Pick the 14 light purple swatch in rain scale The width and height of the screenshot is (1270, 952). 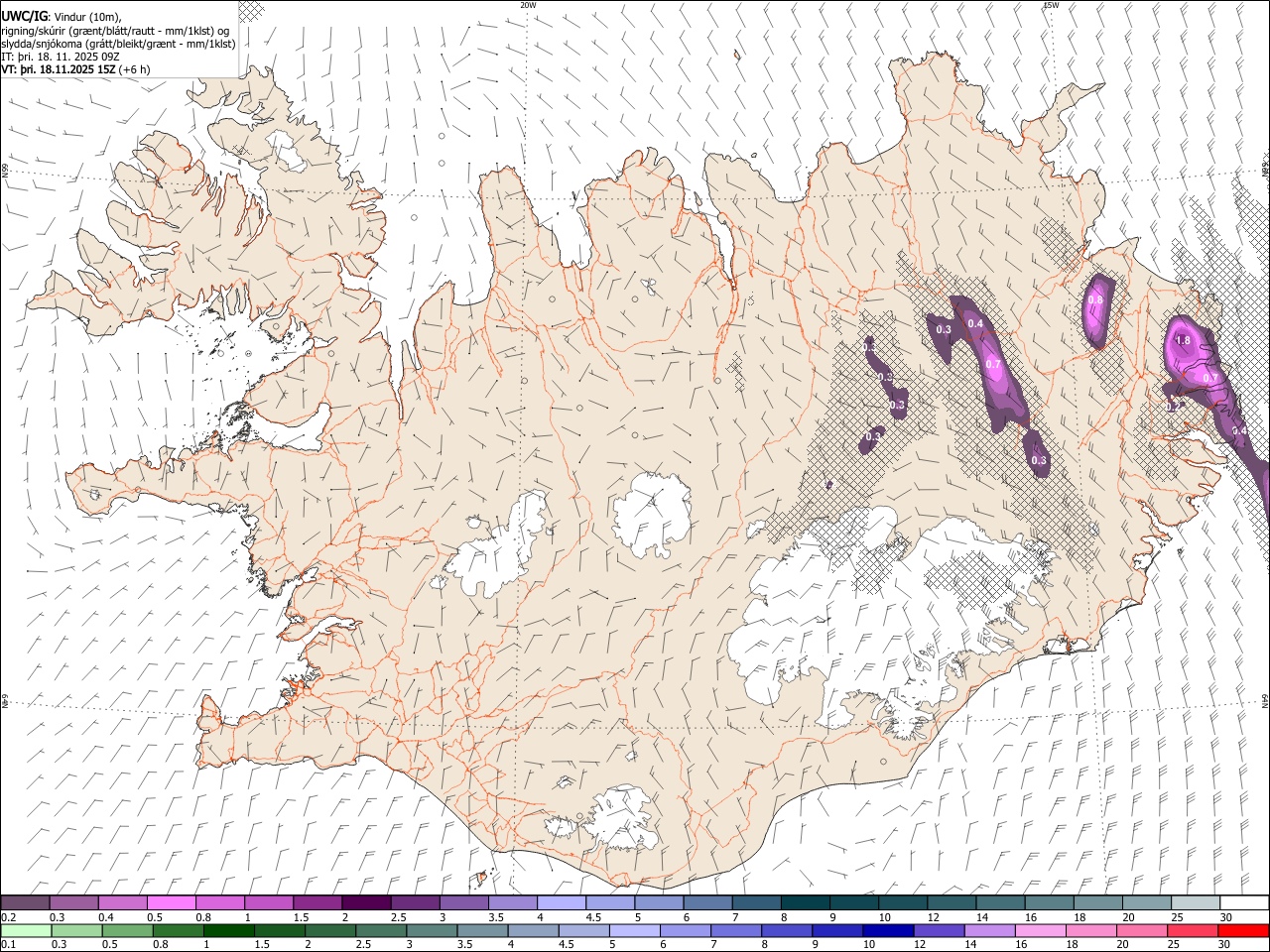[x=989, y=930]
